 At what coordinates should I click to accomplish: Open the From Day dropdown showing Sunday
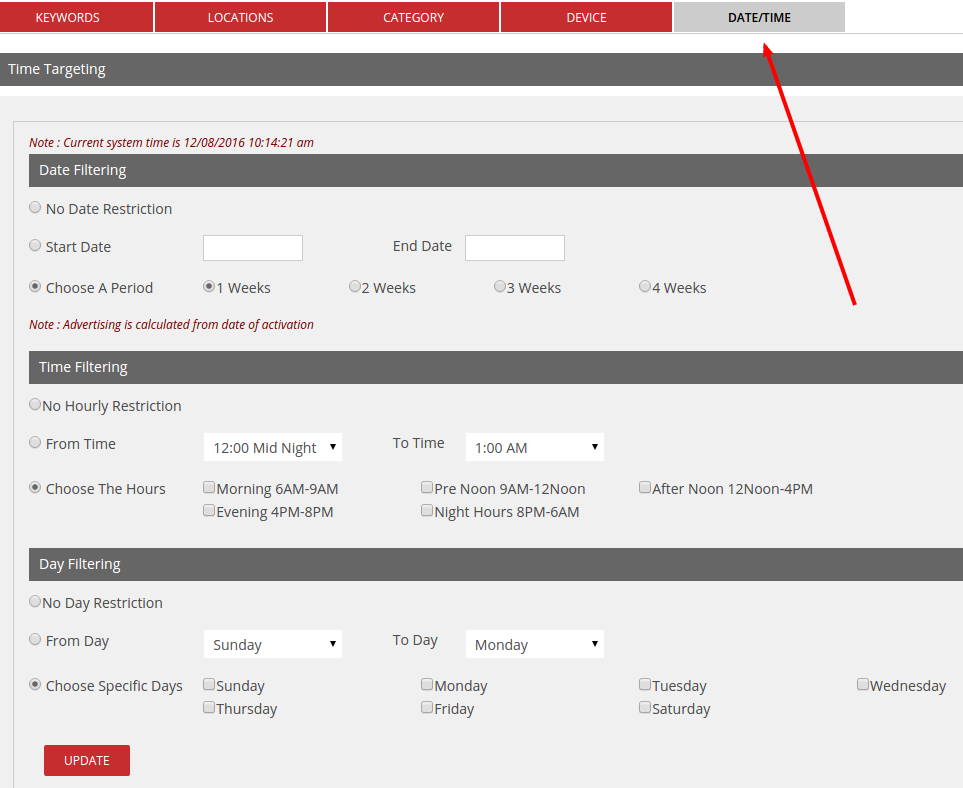[273, 644]
